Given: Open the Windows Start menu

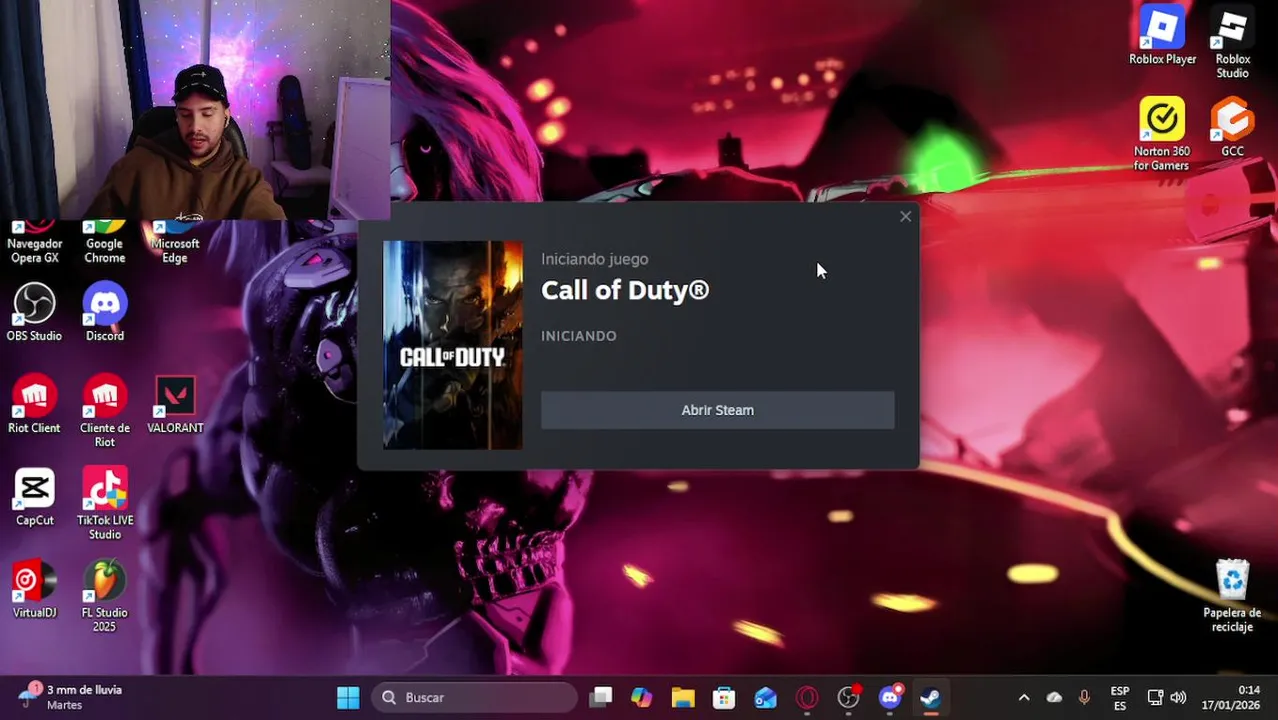Looking at the screenshot, I should pos(348,697).
